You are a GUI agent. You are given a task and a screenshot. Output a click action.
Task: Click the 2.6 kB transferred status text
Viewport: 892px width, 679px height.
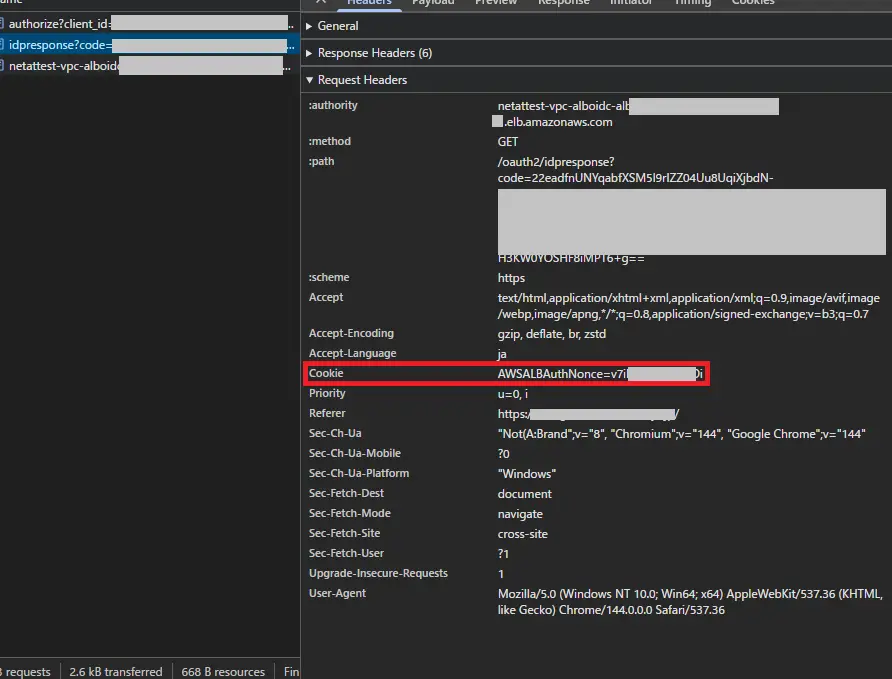tap(115, 672)
